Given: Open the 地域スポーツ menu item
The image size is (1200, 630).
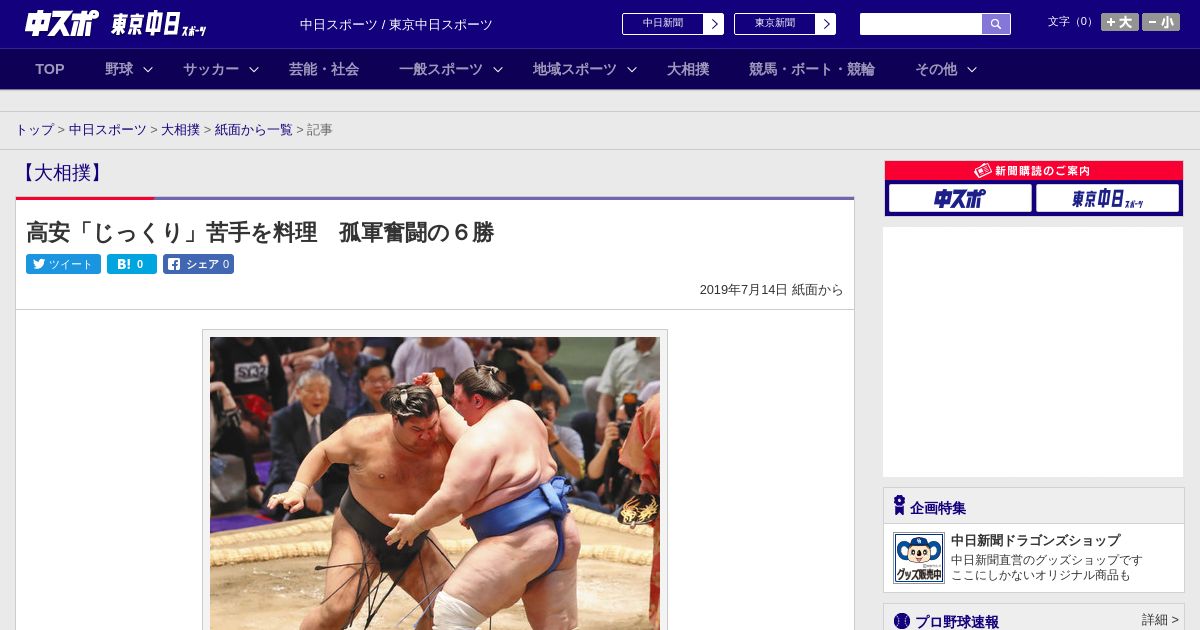Looking at the screenshot, I should [575, 69].
